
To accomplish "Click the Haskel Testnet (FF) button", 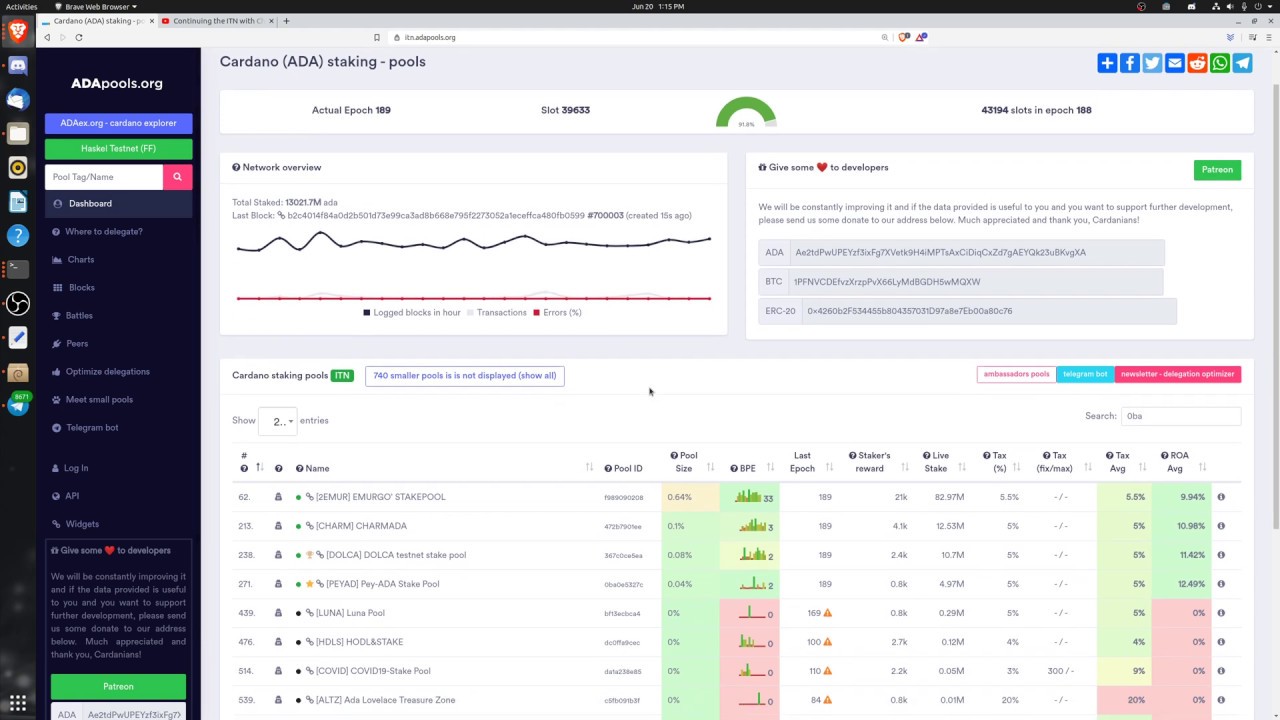I will pyautogui.click(x=118, y=149).
